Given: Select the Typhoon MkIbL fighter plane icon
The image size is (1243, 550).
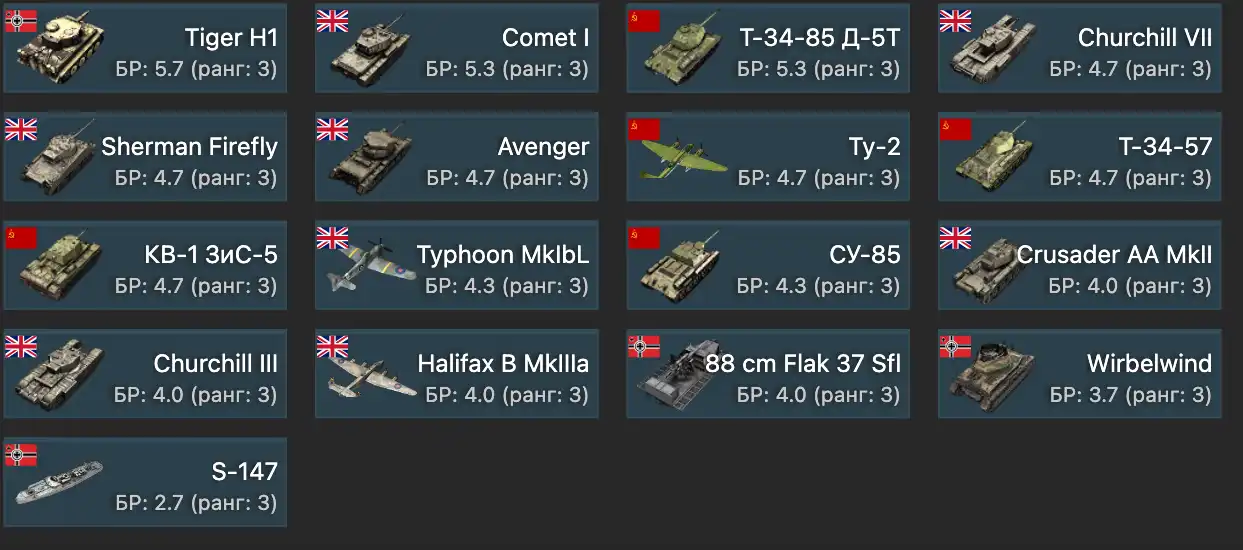Looking at the screenshot, I should point(369,267).
